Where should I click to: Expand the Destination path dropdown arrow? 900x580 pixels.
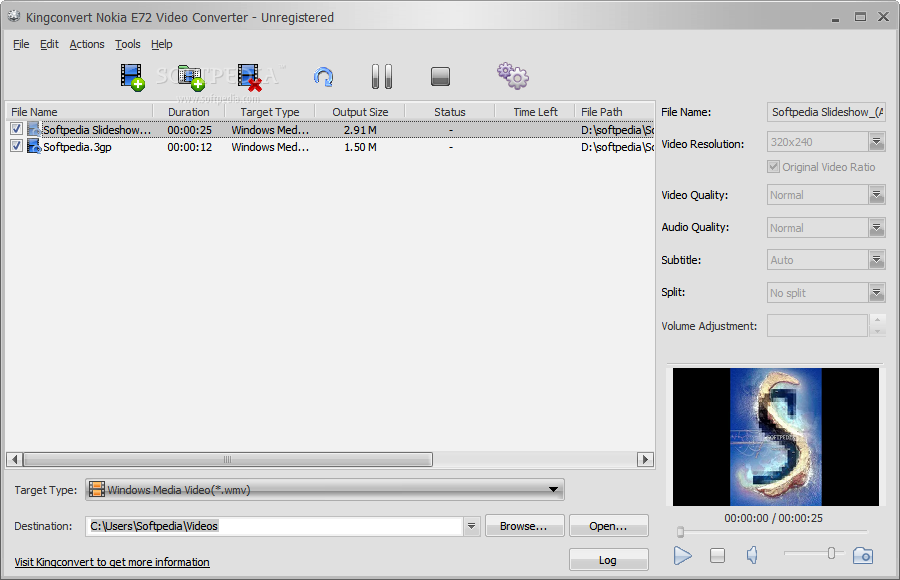pyautogui.click(x=471, y=526)
